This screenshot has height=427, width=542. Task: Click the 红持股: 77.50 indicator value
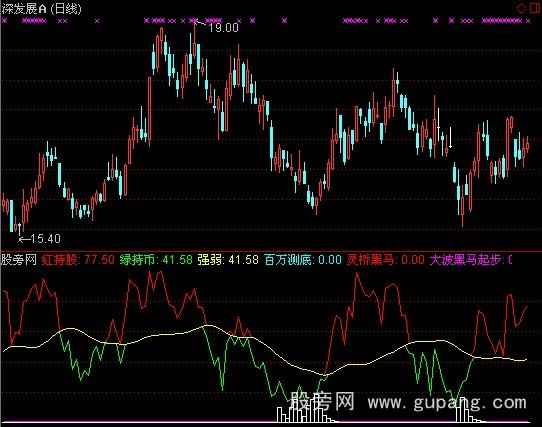tap(78, 260)
